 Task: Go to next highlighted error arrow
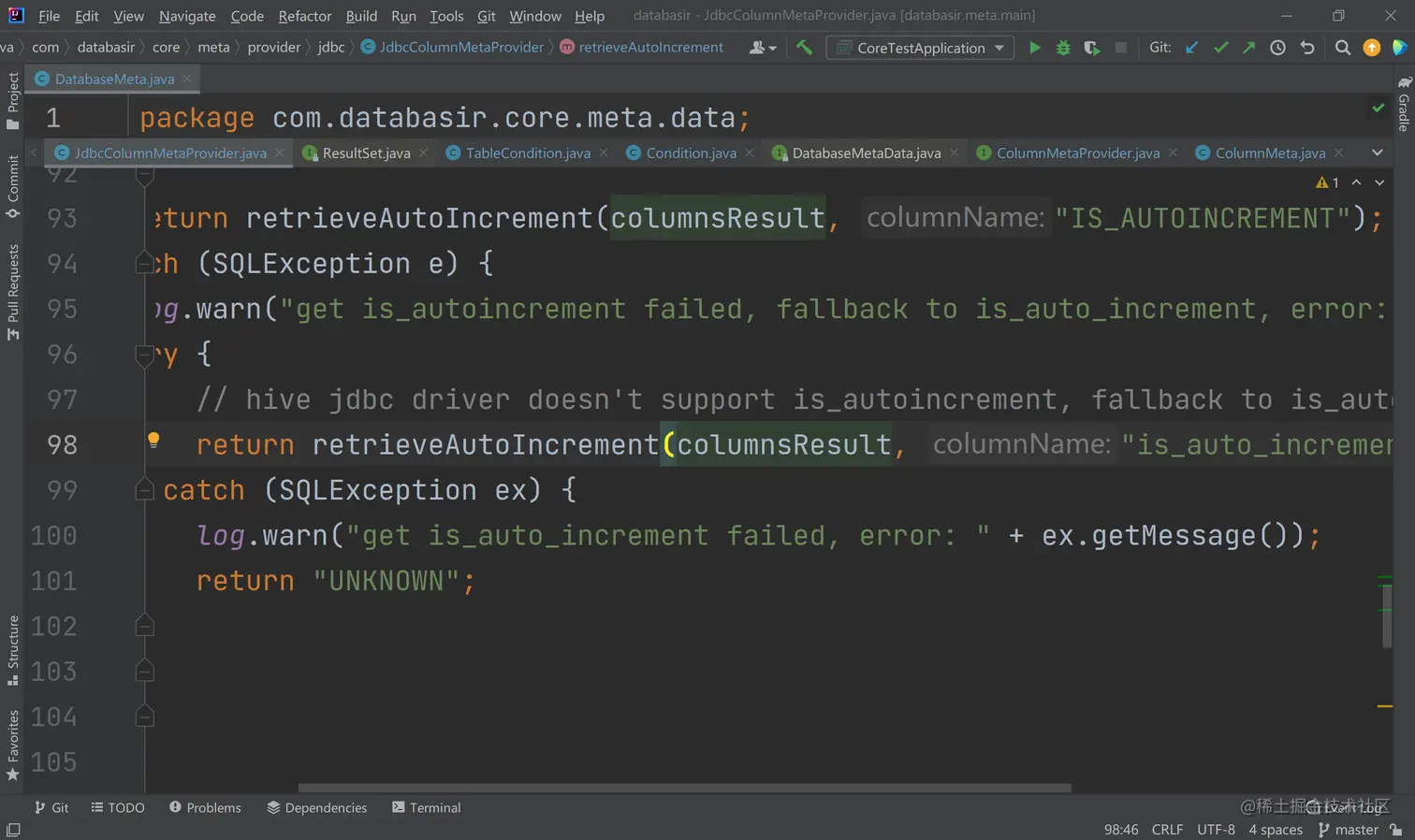point(1379,182)
